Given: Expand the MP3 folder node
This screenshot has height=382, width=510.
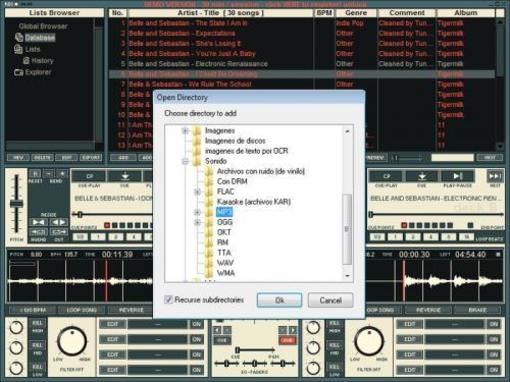Looking at the screenshot, I should 197,212.
